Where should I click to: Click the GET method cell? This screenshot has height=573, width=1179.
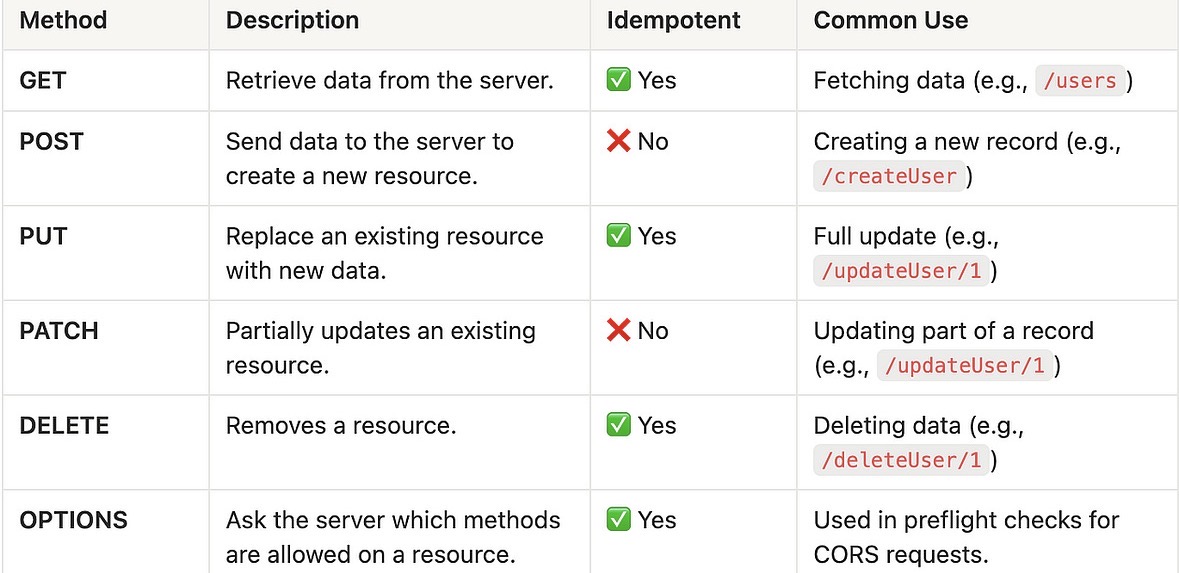point(43,81)
